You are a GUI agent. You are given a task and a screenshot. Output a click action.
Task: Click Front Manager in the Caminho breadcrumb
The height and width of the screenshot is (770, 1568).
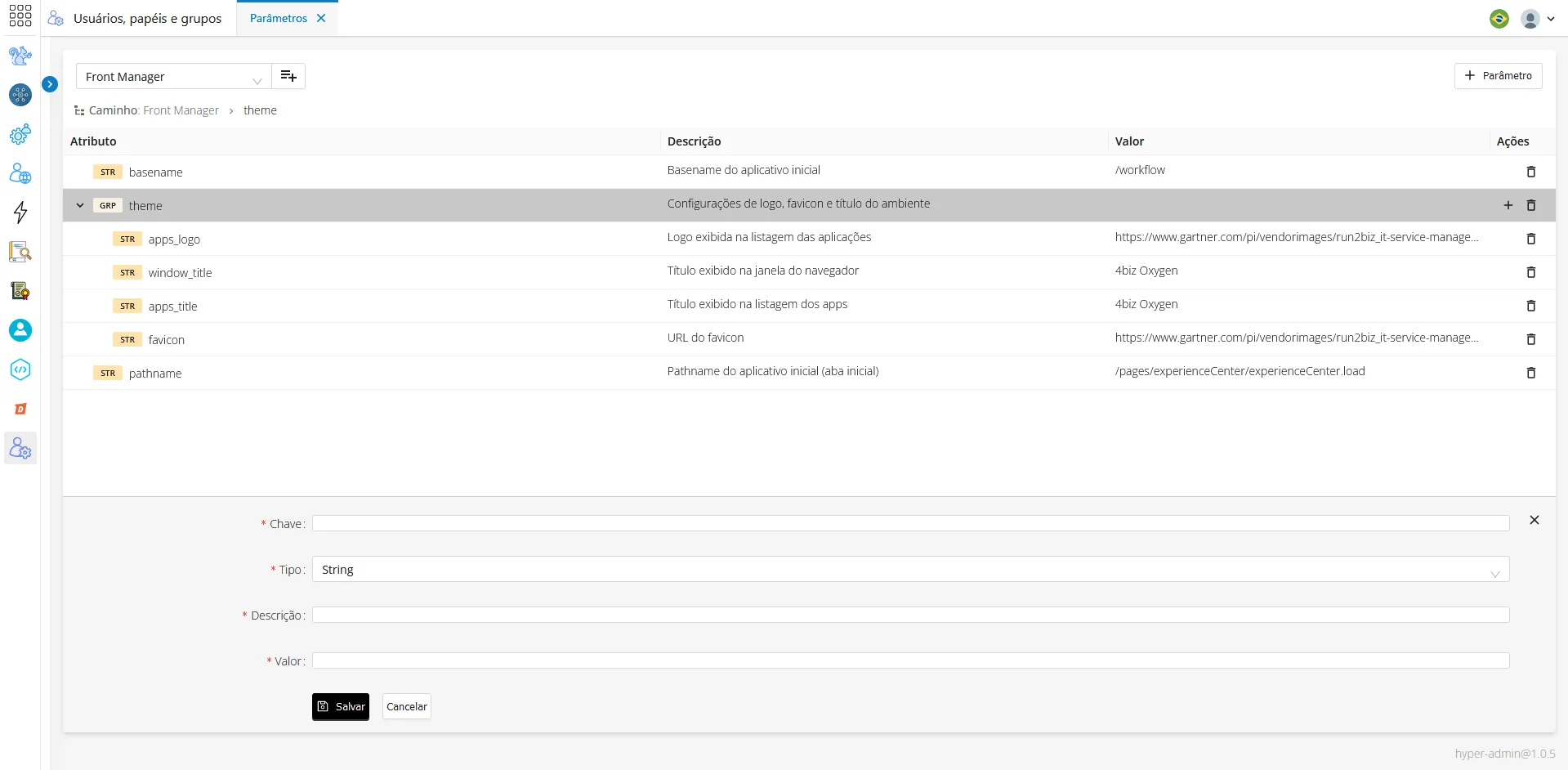point(181,110)
